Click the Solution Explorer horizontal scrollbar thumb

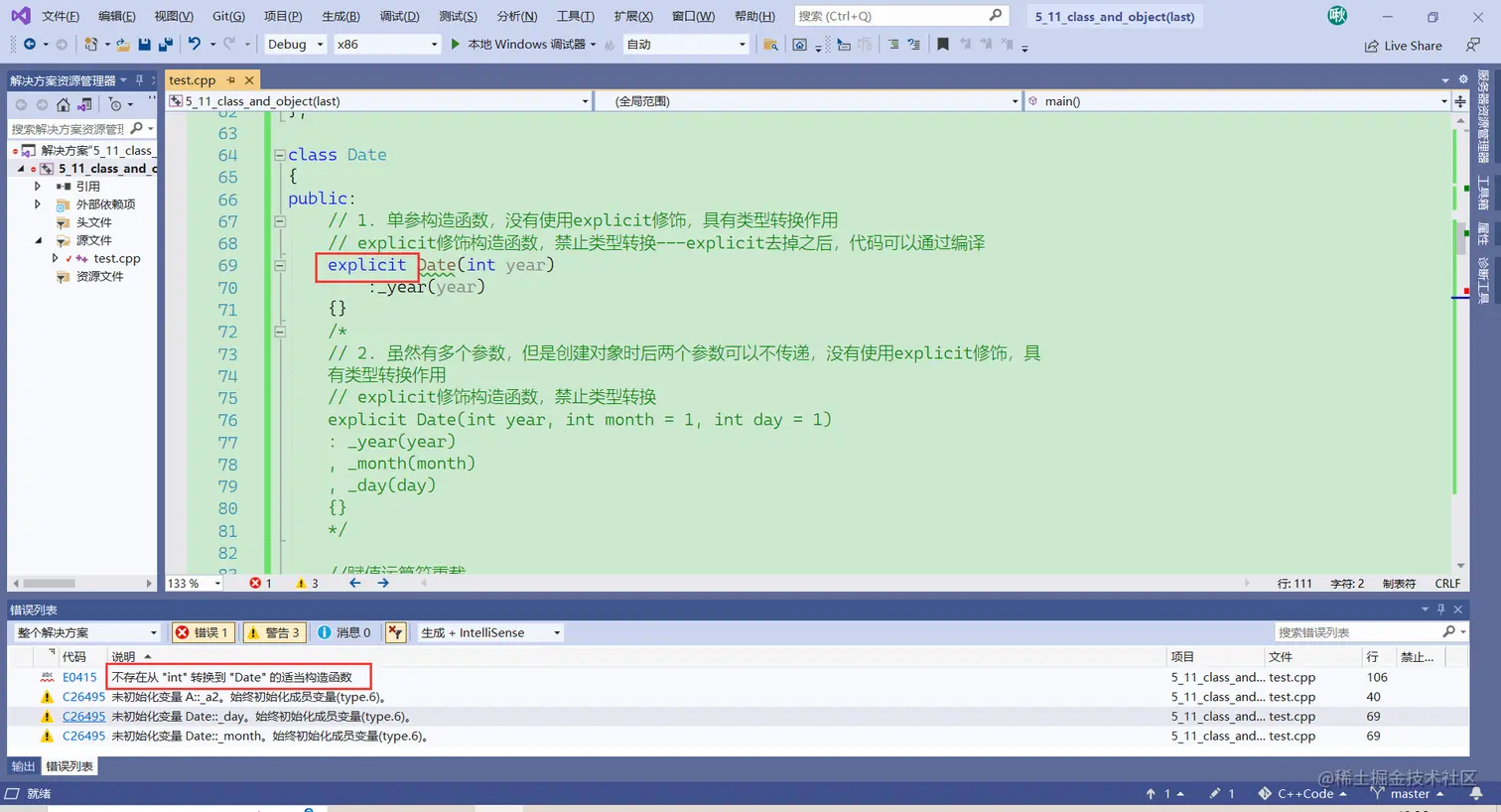[50, 584]
